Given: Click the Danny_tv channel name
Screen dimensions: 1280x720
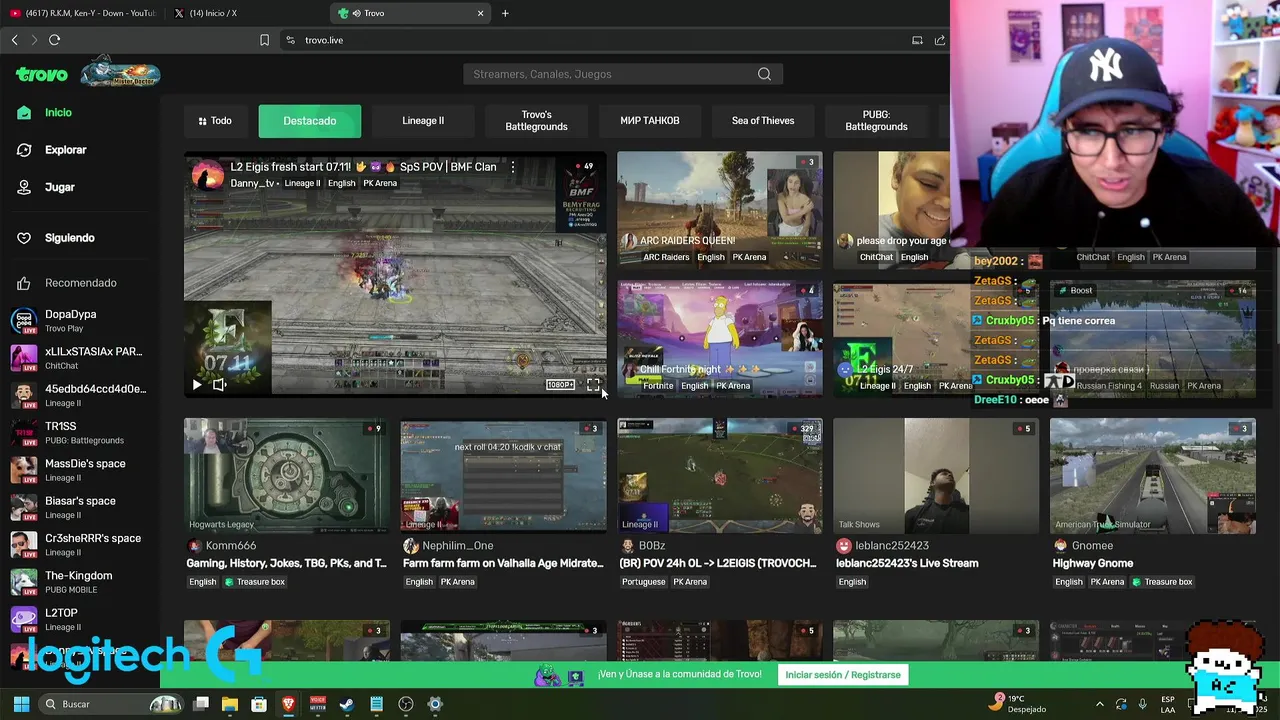Looking at the screenshot, I should pos(252,183).
